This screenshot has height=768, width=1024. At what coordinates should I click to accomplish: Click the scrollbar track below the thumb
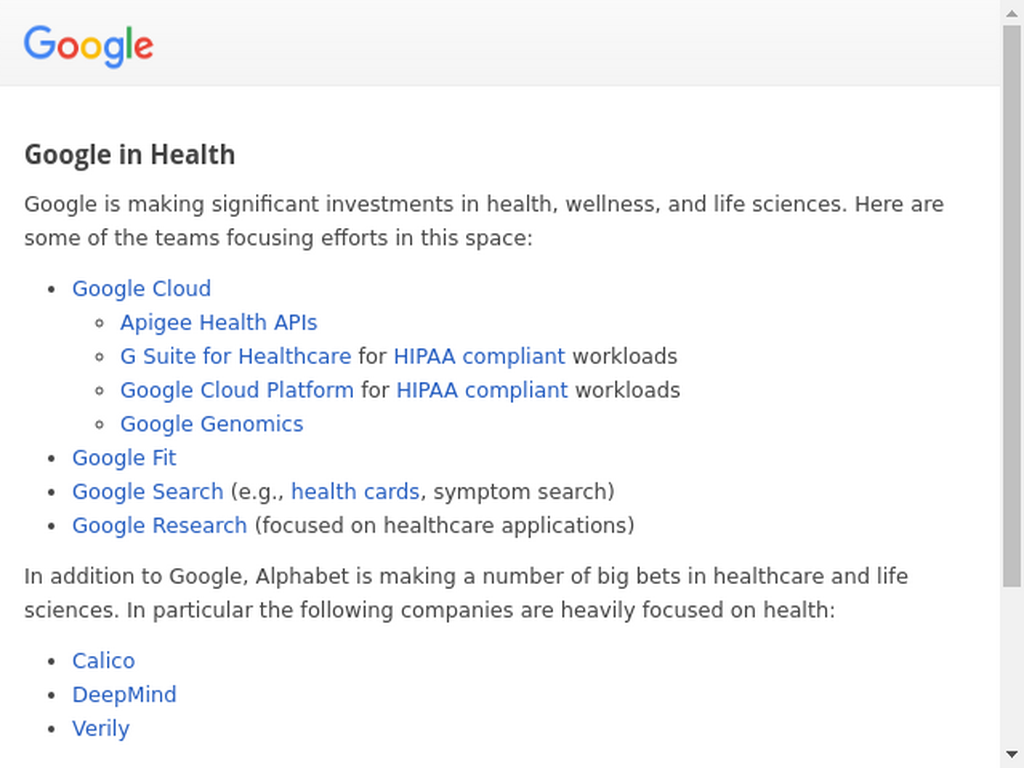click(x=1012, y=664)
